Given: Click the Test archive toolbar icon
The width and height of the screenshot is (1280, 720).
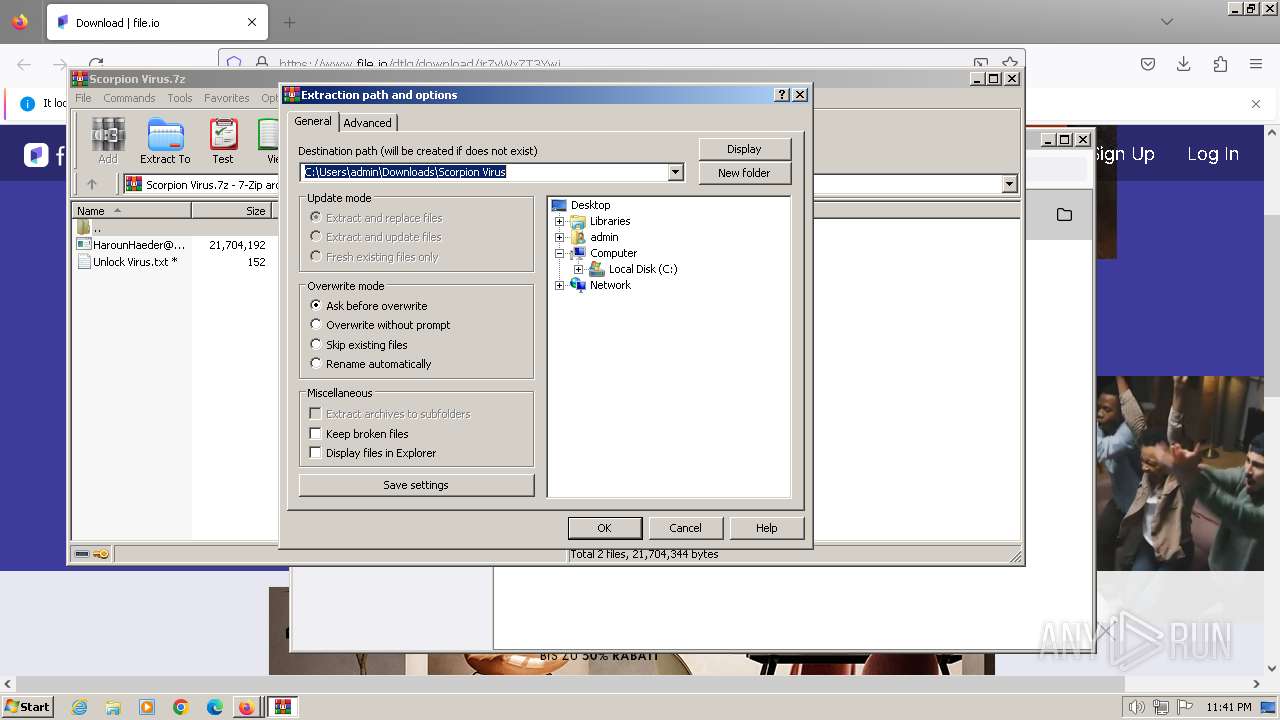Looking at the screenshot, I should pos(223,140).
